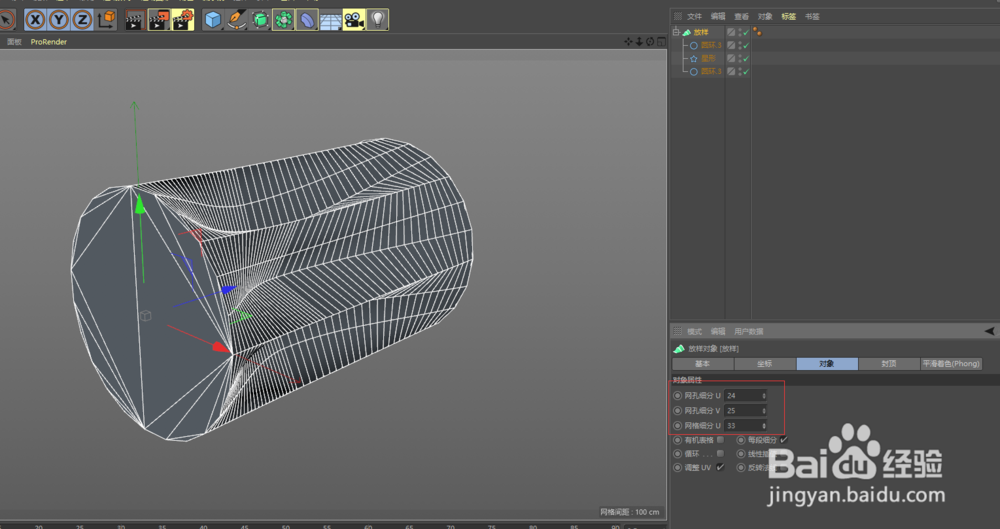Open the ProRender viewport menu
The image size is (1000, 529).
[48, 42]
